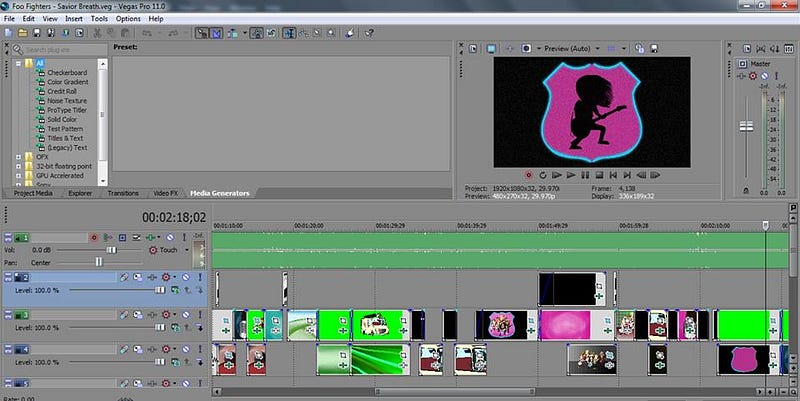Switch to the Explorer tab

pyautogui.click(x=80, y=193)
